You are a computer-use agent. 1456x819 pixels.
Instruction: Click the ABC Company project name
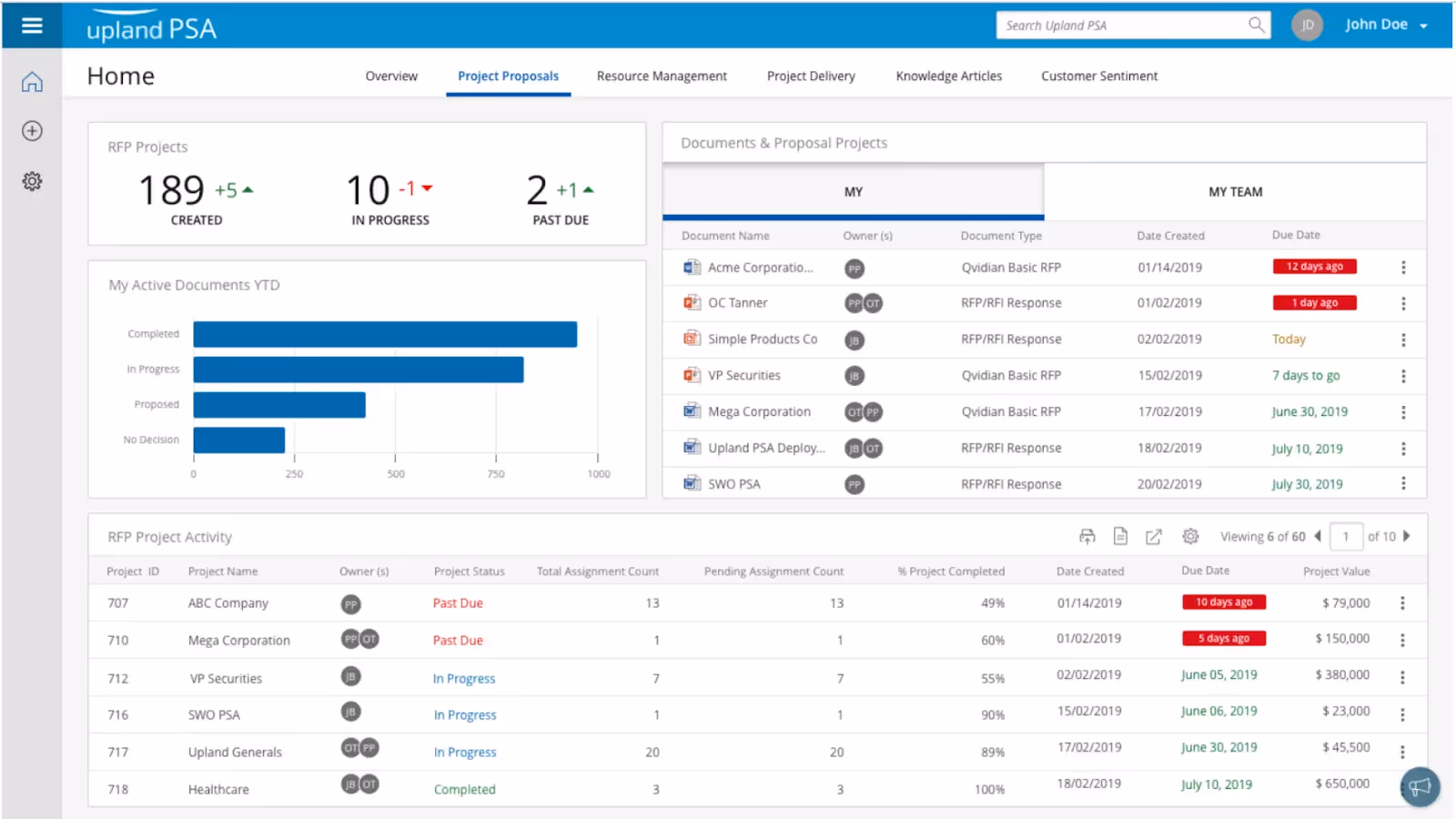click(x=228, y=603)
